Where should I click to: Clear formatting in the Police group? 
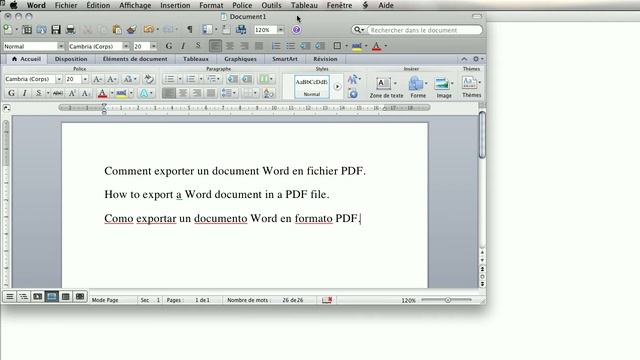149,79
